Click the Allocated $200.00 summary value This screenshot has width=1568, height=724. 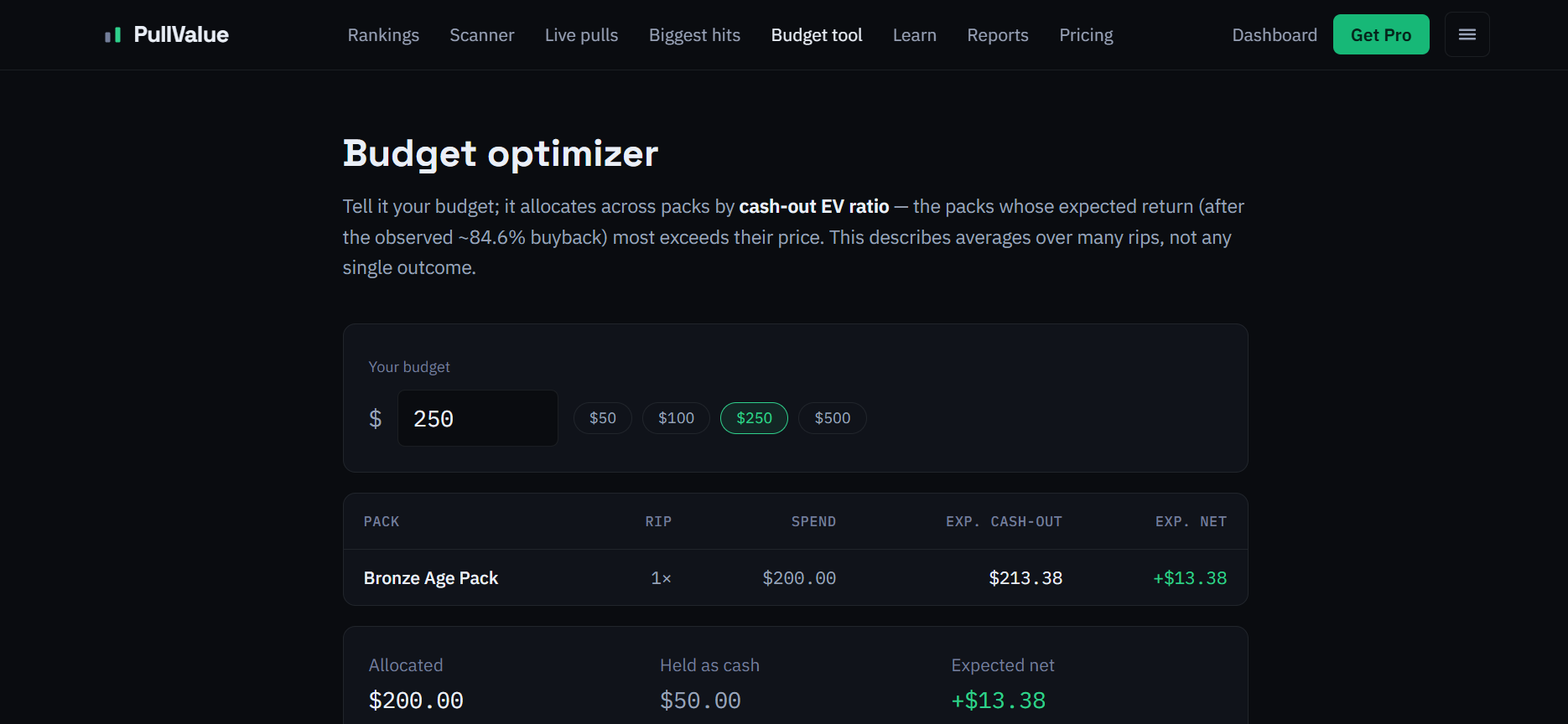(416, 701)
